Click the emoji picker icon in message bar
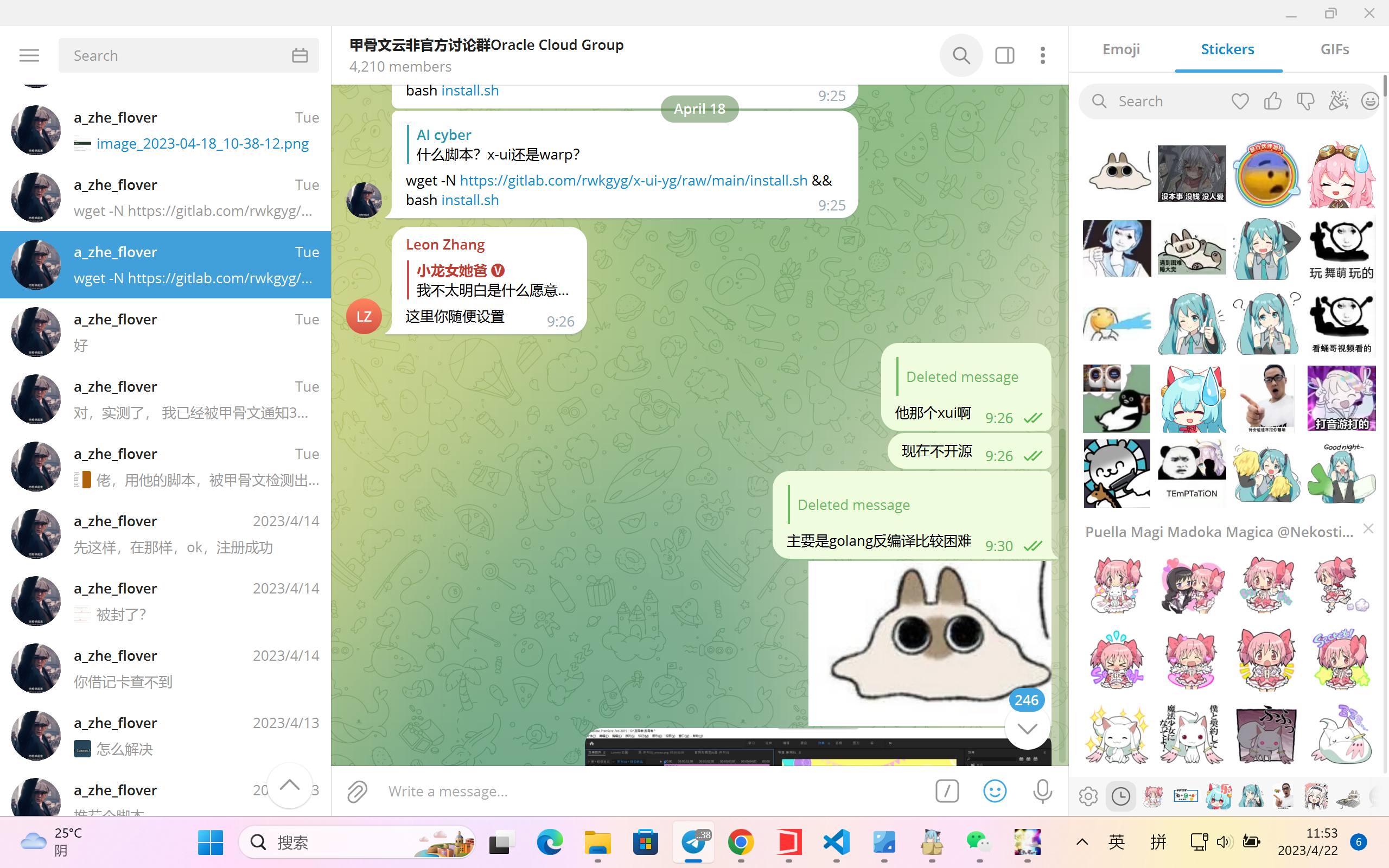1389x868 pixels. click(x=994, y=790)
